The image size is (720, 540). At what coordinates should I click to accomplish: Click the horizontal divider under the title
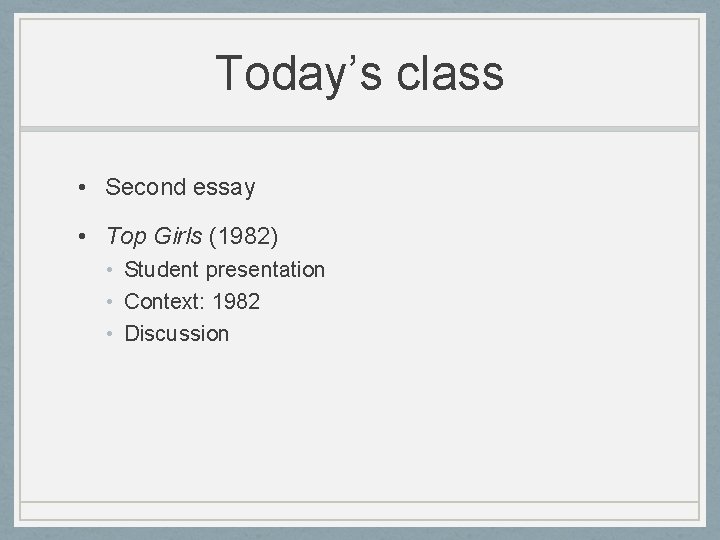[360, 129]
